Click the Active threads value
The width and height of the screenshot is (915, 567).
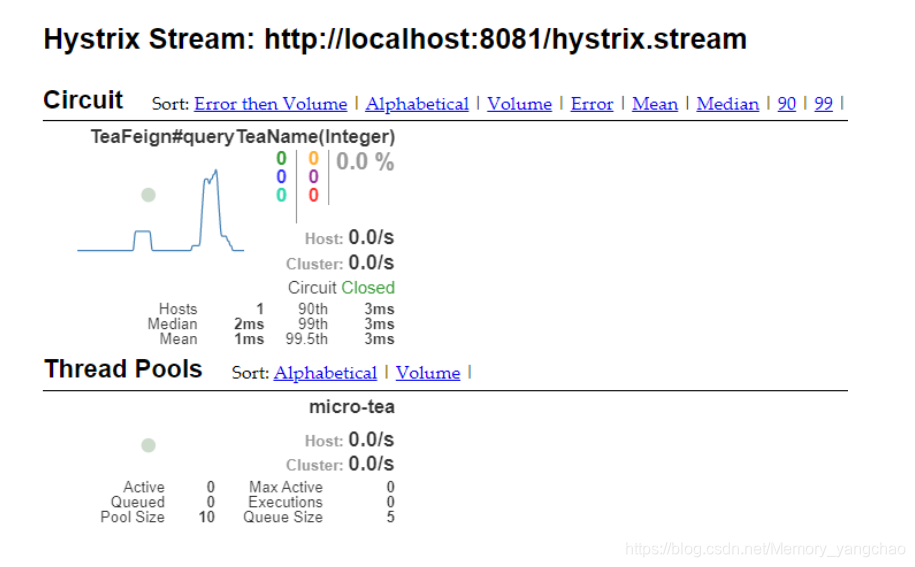tap(211, 486)
